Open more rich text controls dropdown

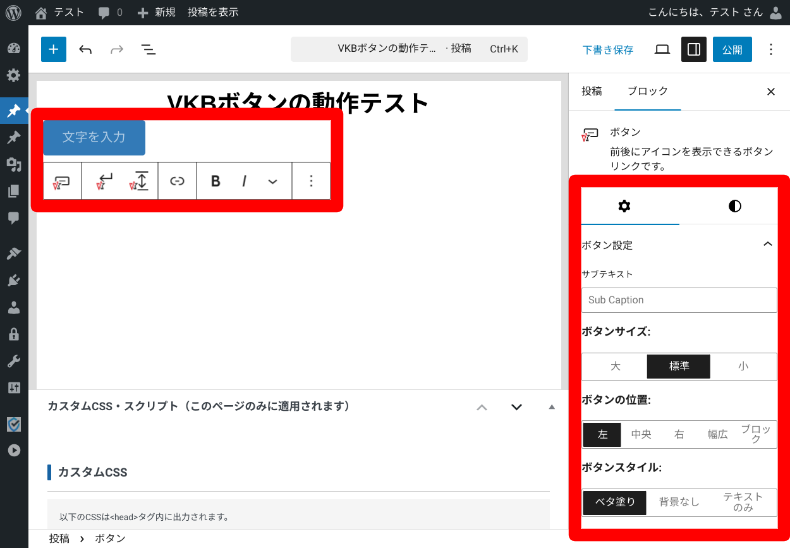click(273, 181)
